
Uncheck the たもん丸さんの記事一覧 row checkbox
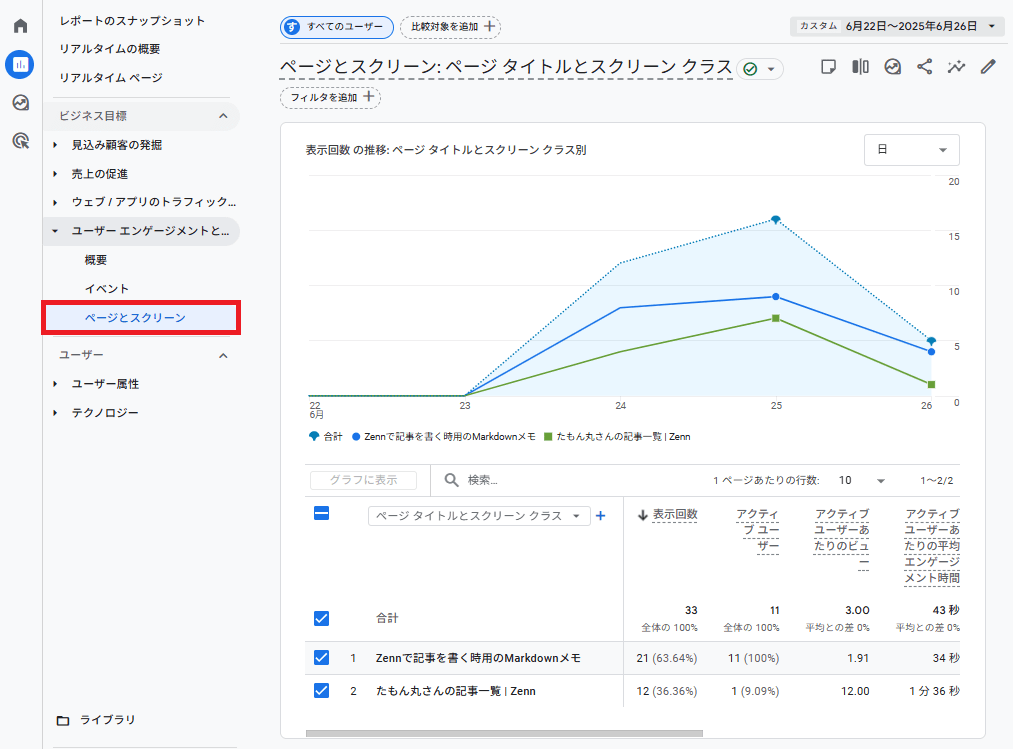click(321, 691)
